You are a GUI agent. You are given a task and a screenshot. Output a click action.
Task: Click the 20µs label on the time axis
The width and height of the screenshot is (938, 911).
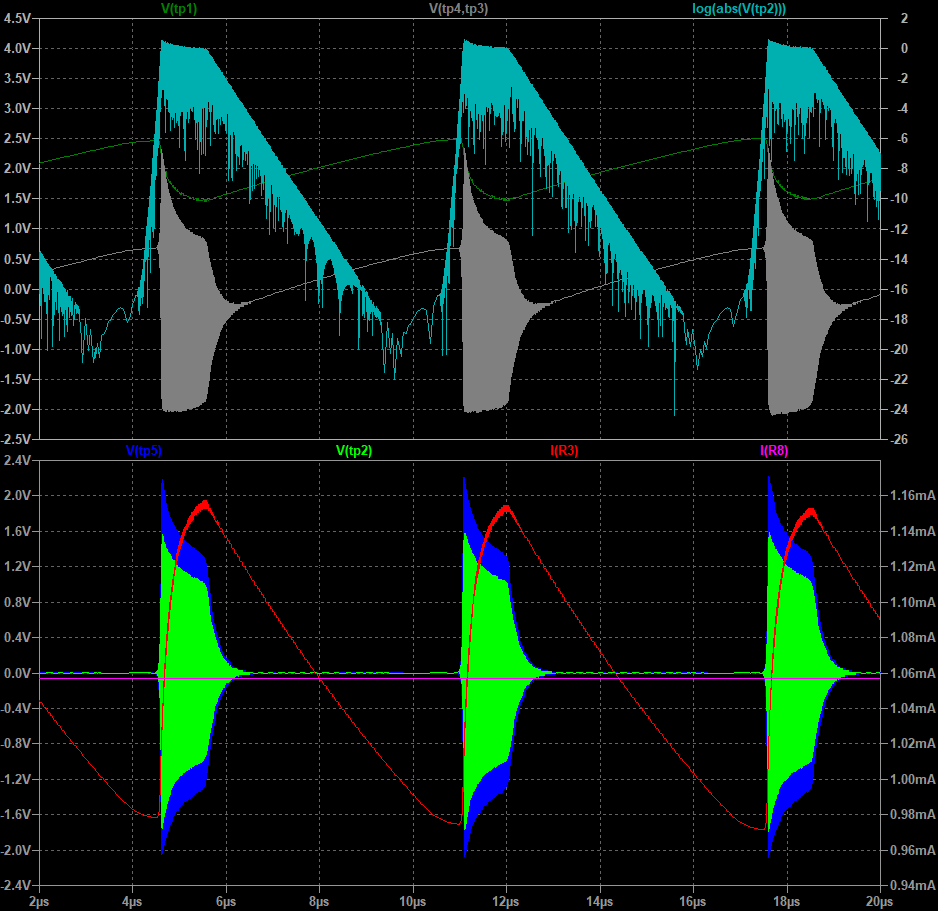pyautogui.click(x=880, y=901)
